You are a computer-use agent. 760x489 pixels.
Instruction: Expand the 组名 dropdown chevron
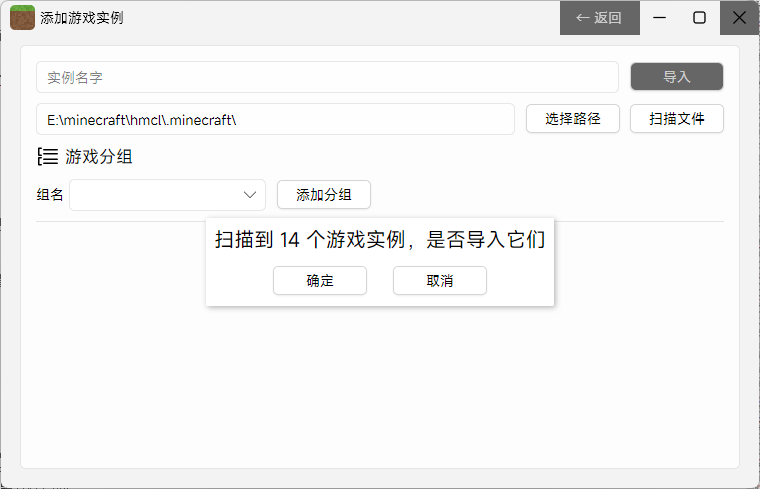tap(250, 194)
